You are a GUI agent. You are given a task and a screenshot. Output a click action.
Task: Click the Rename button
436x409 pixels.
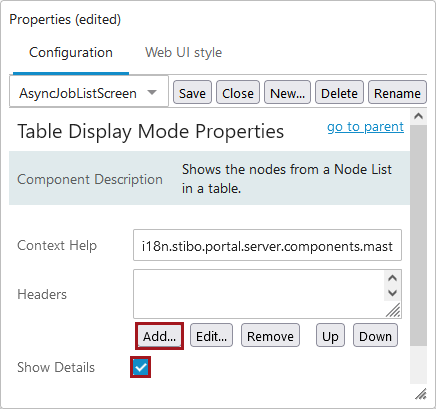(397, 92)
